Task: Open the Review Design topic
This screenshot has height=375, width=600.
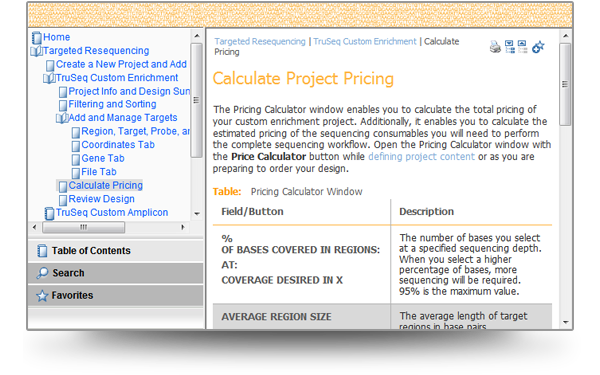Action: point(102,199)
